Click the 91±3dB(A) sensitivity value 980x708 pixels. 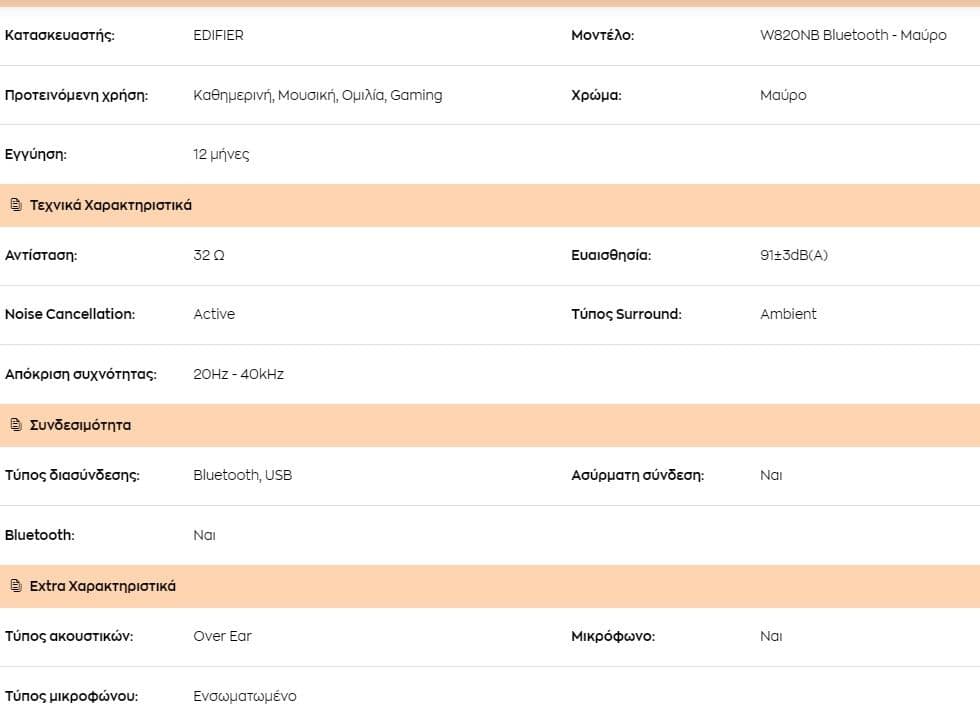pos(794,255)
